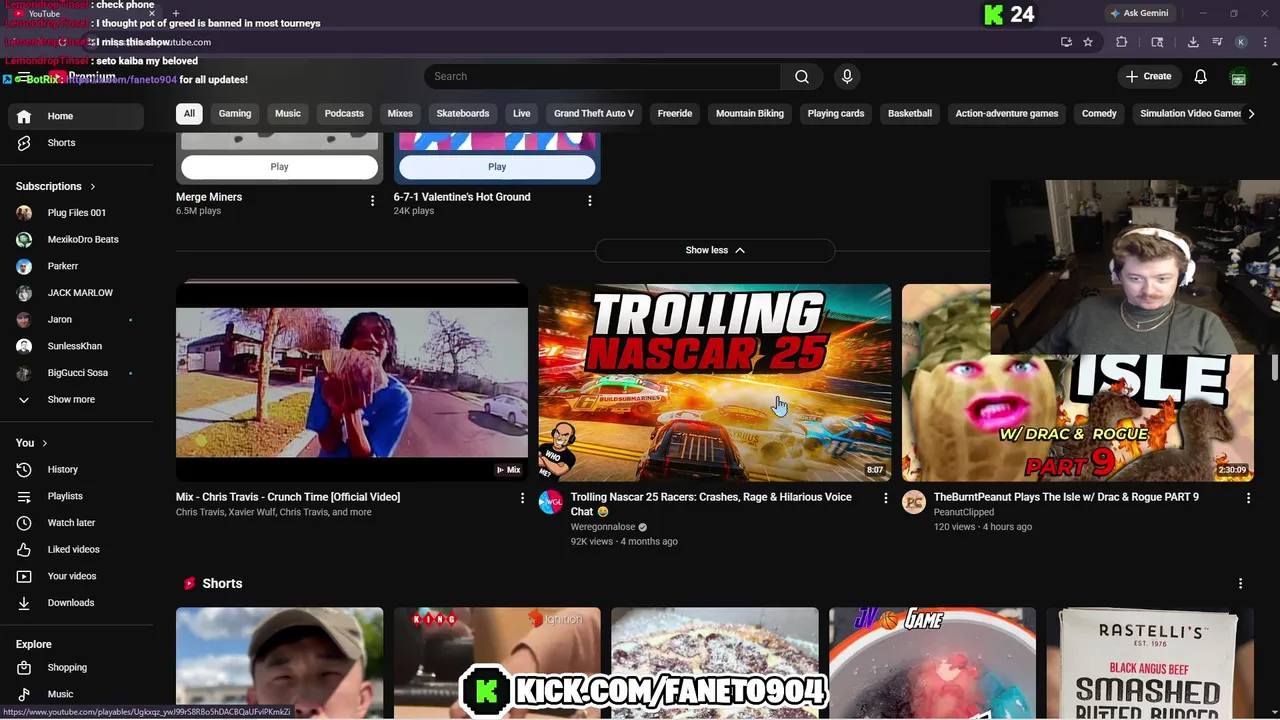
Task: Open MexikoDro Beats subscription
Action: pyautogui.click(x=76, y=240)
